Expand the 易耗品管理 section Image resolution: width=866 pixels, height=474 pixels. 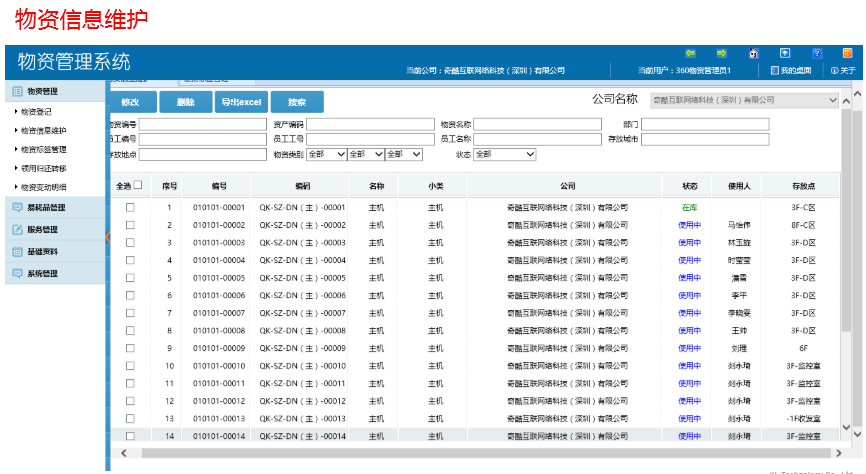tap(55, 207)
